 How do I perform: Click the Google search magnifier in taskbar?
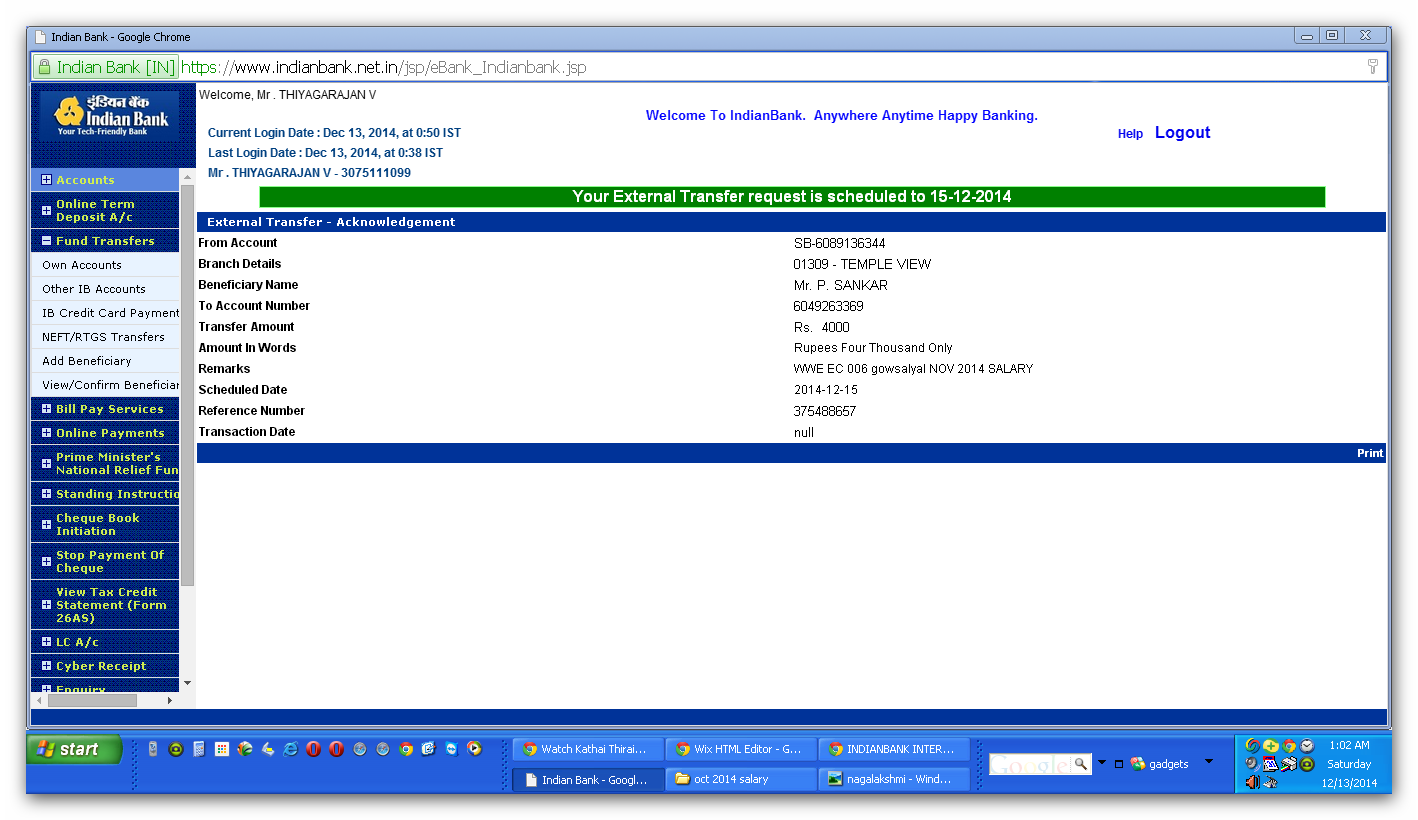click(1081, 764)
